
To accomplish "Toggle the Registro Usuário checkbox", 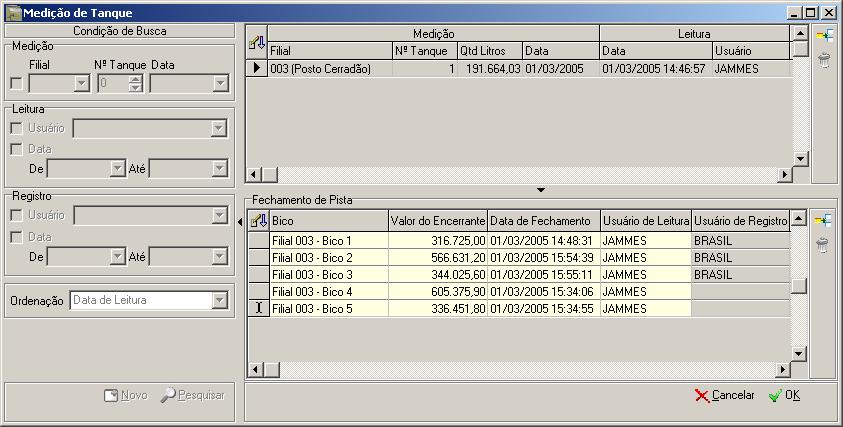I will (x=17, y=215).
